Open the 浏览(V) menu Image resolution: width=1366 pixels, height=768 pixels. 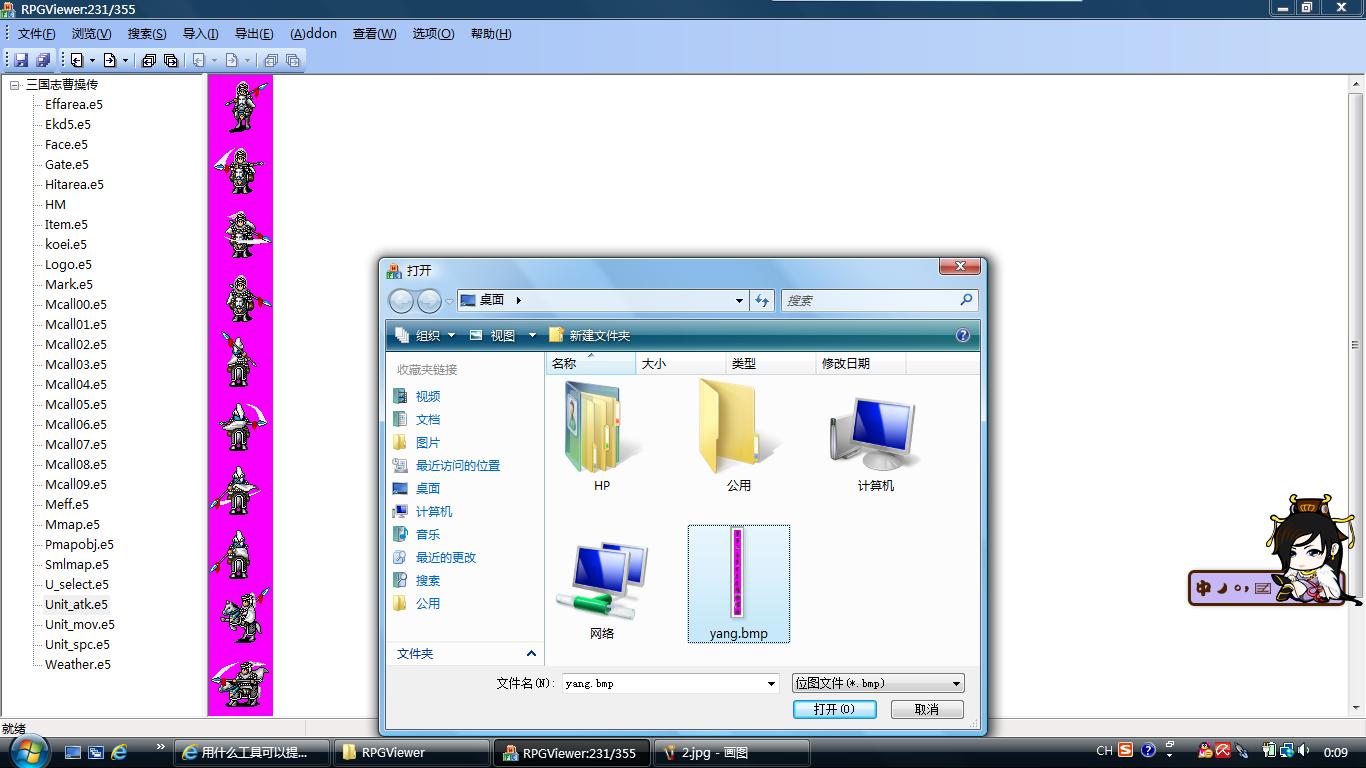coord(91,34)
